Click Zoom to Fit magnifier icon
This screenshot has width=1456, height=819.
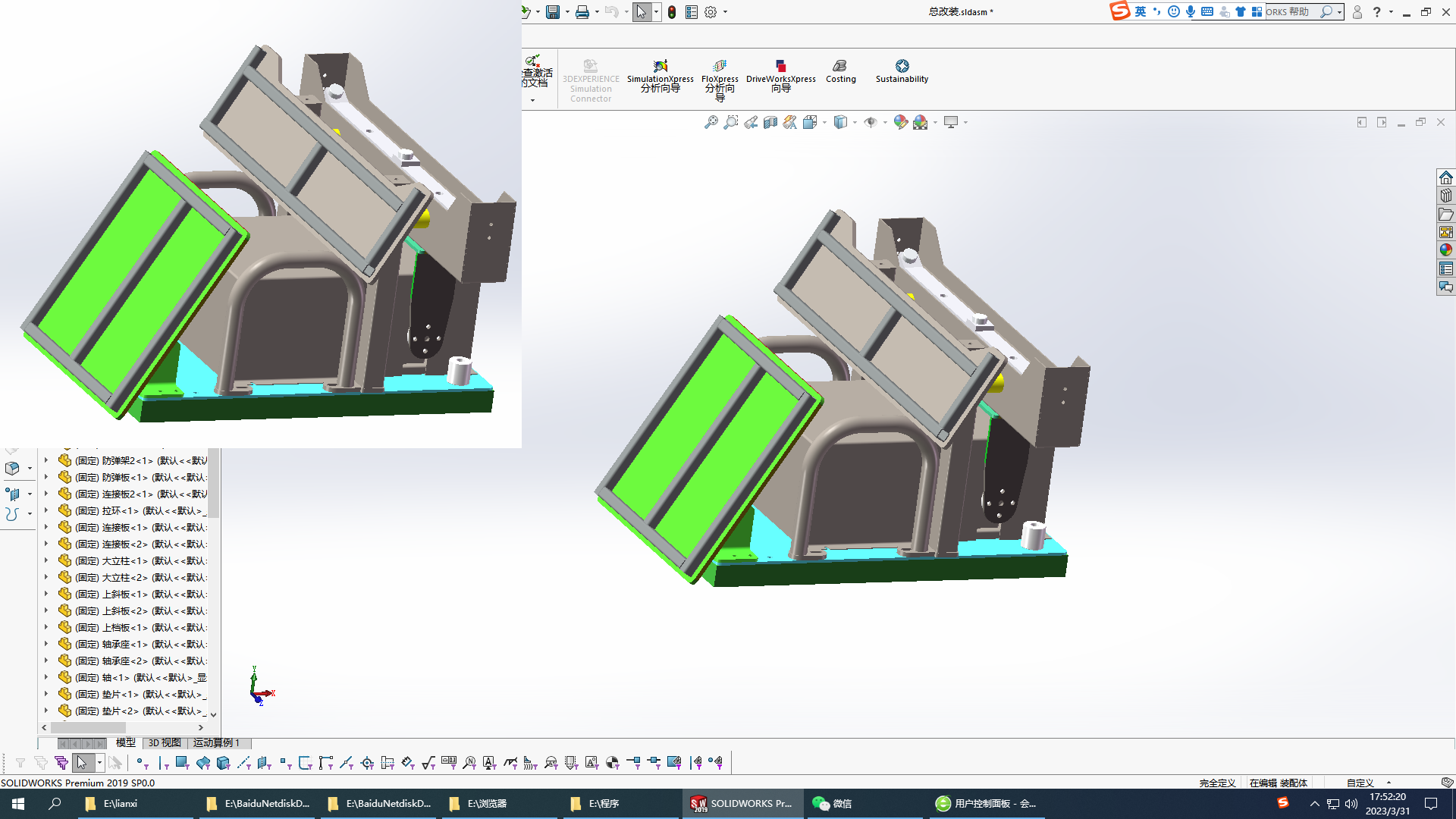[x=711, y=122]
